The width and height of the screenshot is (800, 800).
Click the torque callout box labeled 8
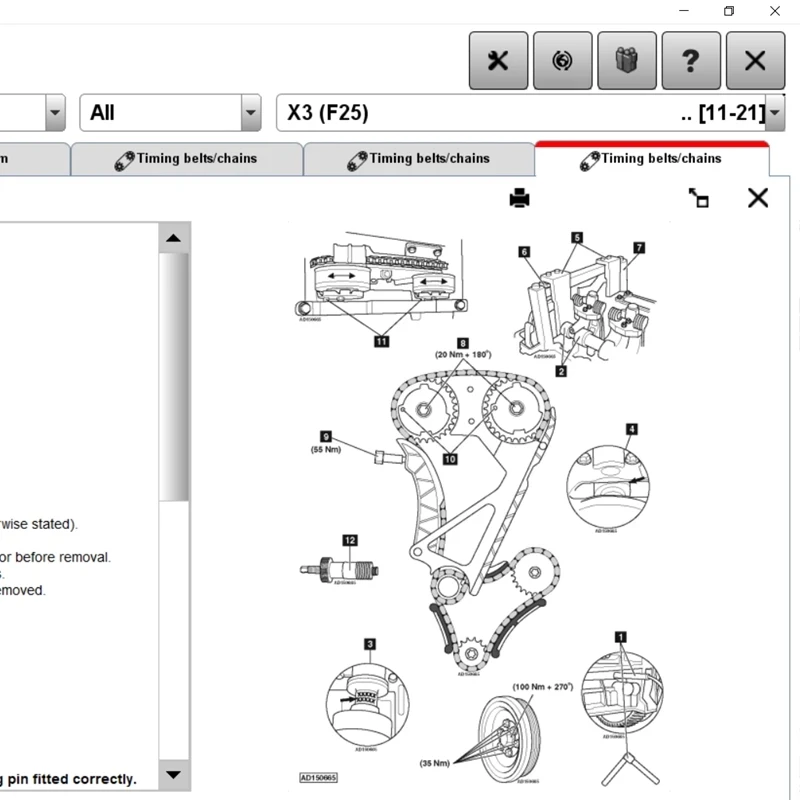pyautogui.click(x=463, y=341)
